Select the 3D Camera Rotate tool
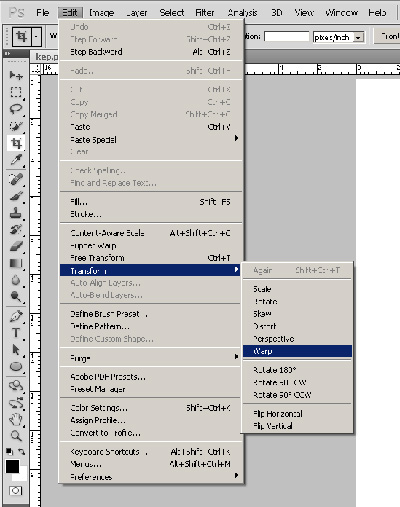 pyautogui.click(x=16, y=403)
